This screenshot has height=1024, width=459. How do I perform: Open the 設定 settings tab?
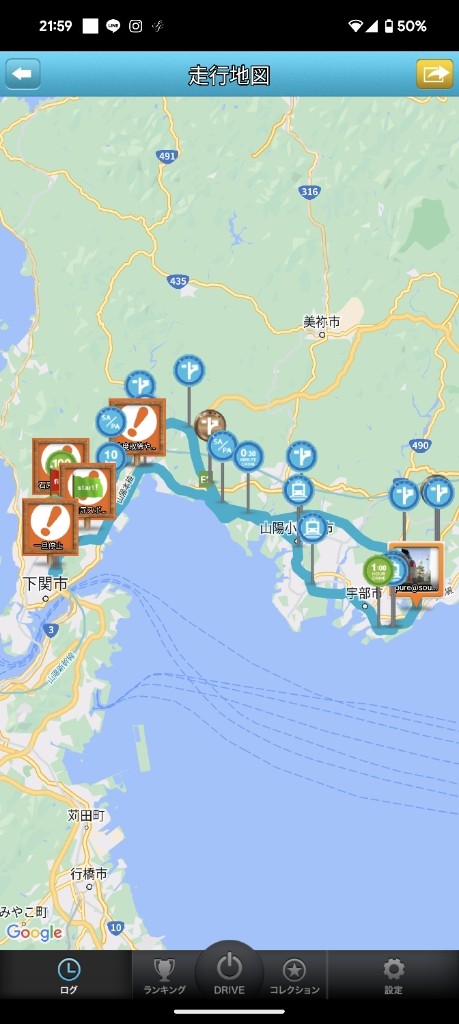(393, 977)
